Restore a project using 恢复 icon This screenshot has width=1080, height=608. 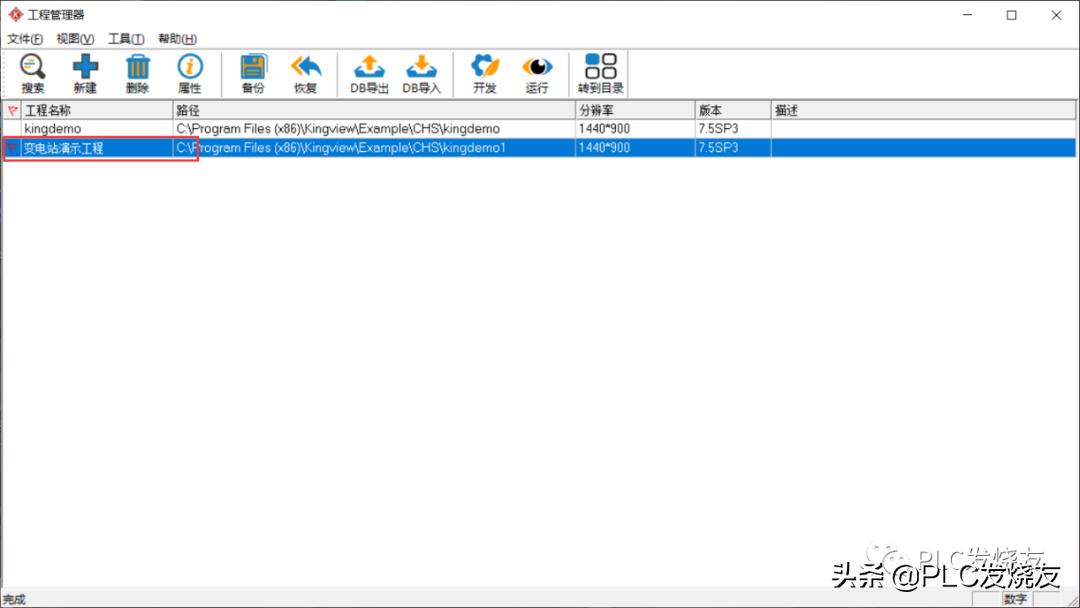(305, 74)
